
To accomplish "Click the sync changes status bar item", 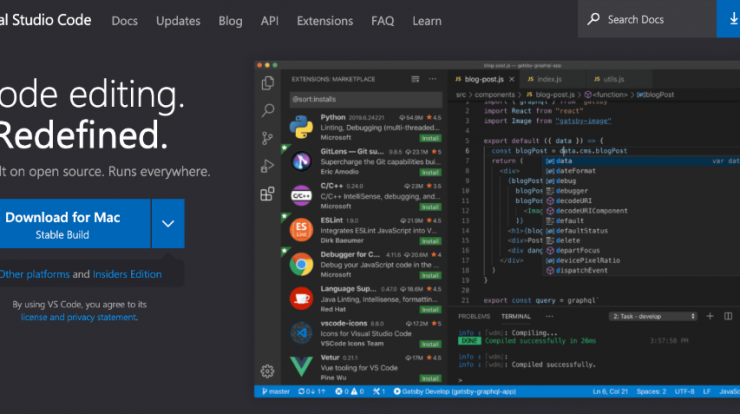I will pos(312,391).
